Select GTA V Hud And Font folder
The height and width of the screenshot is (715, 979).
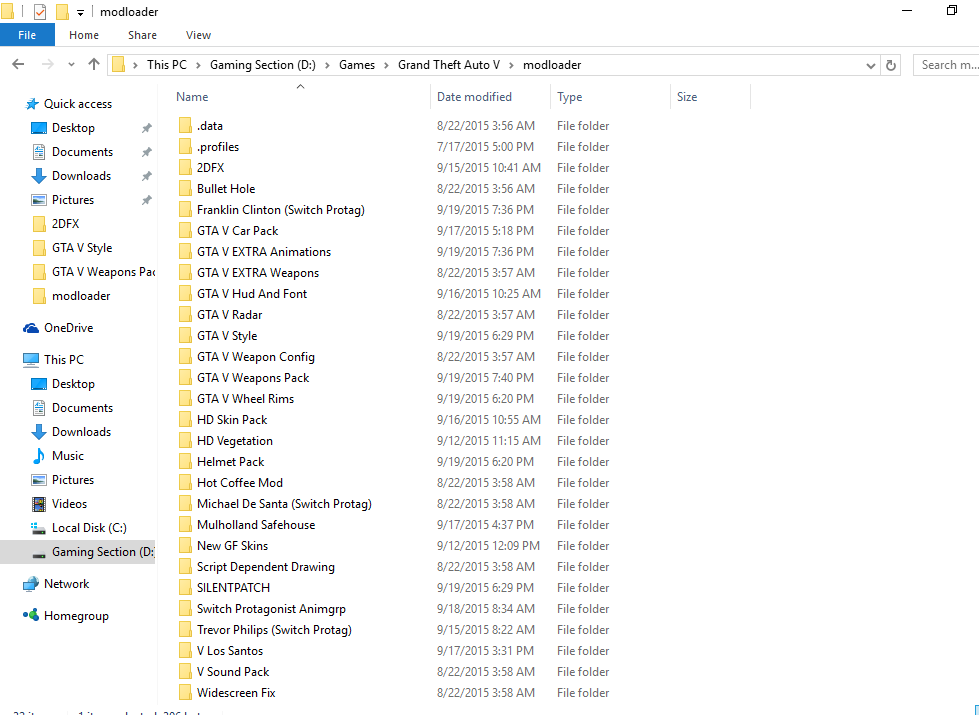(x=252, y=294)
